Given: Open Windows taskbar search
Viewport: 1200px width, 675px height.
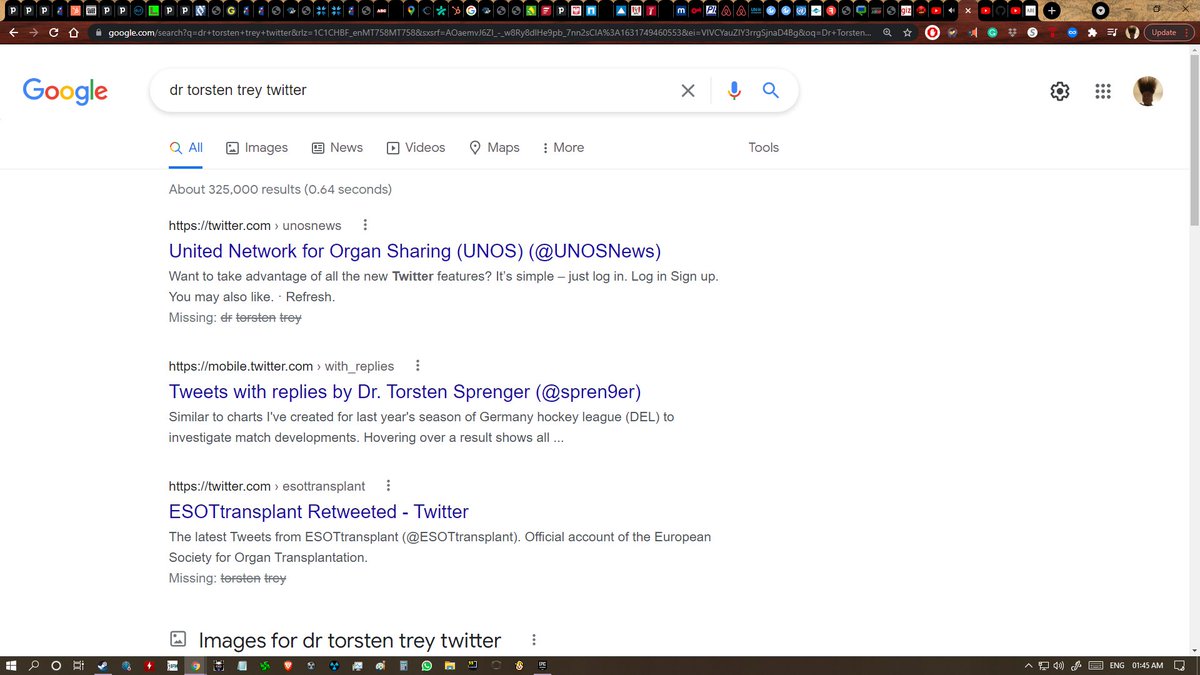Looking at the screenshot, I should pos(34,665).
